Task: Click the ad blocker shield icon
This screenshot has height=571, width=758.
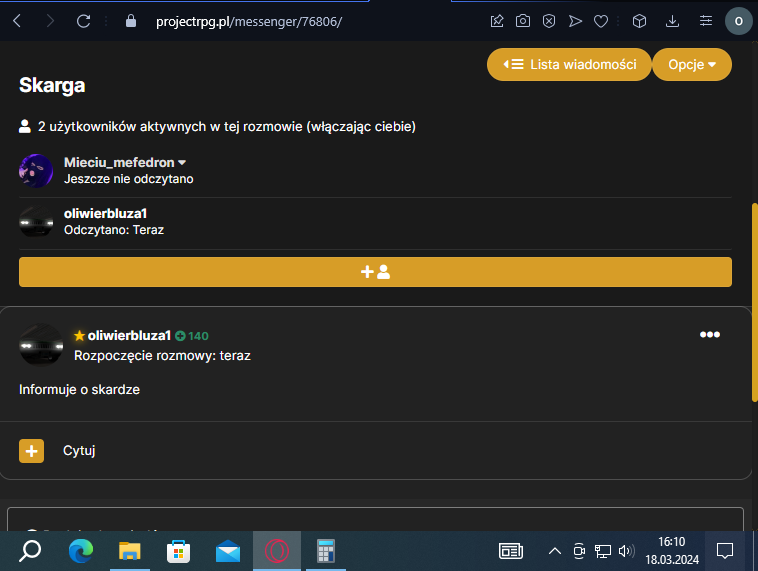Action: [x=549, y=21]
